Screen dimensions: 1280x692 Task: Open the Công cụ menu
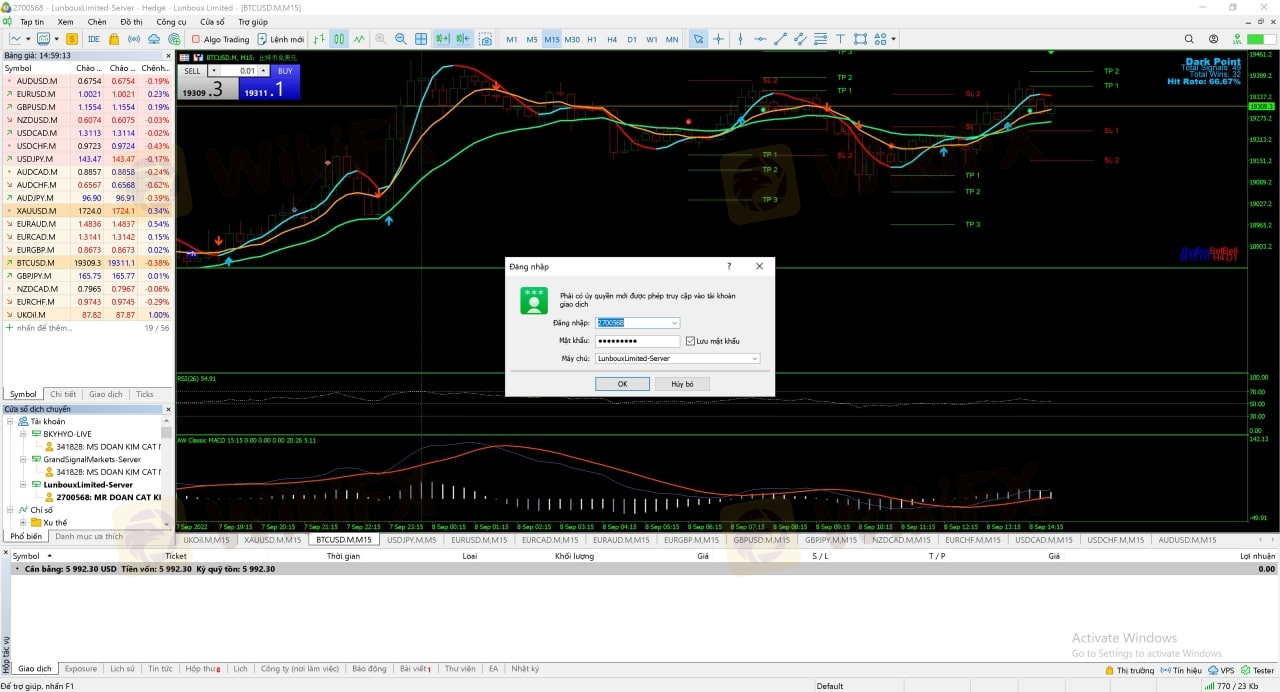coord(171,21)
